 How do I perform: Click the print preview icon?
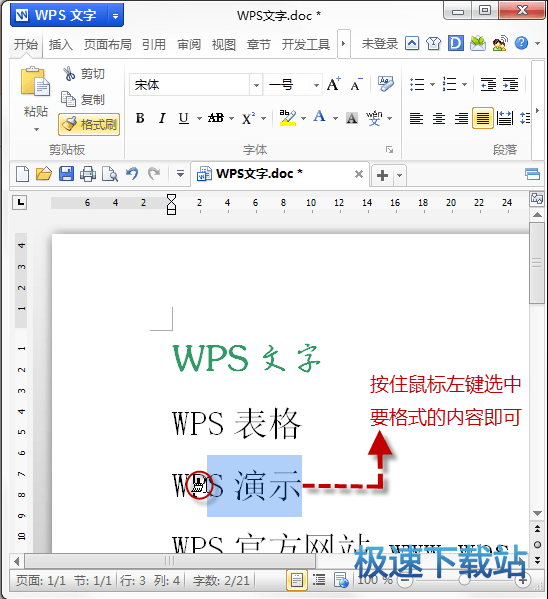110,174
